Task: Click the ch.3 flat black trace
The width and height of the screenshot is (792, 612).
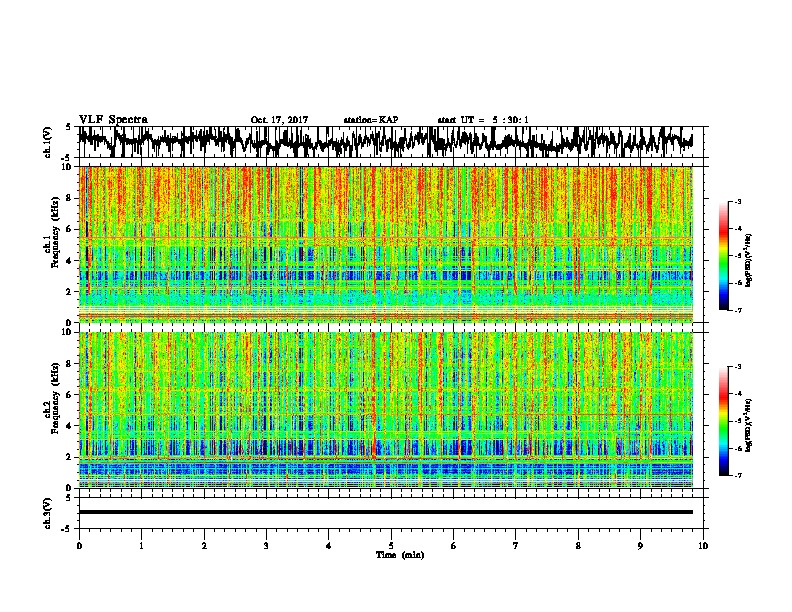Action: [385, 512]
